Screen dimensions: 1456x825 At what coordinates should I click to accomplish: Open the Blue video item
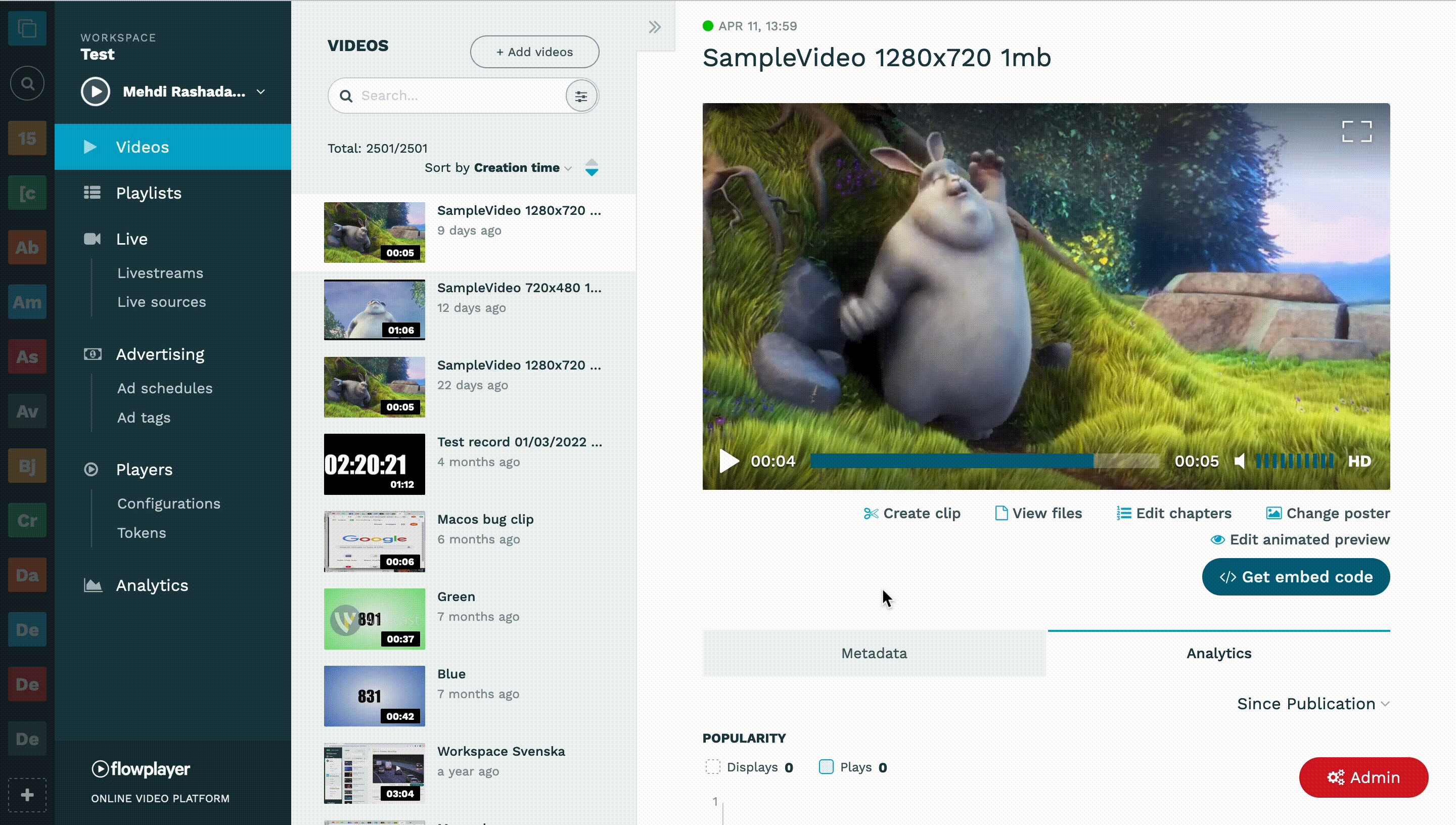[464, 697]
